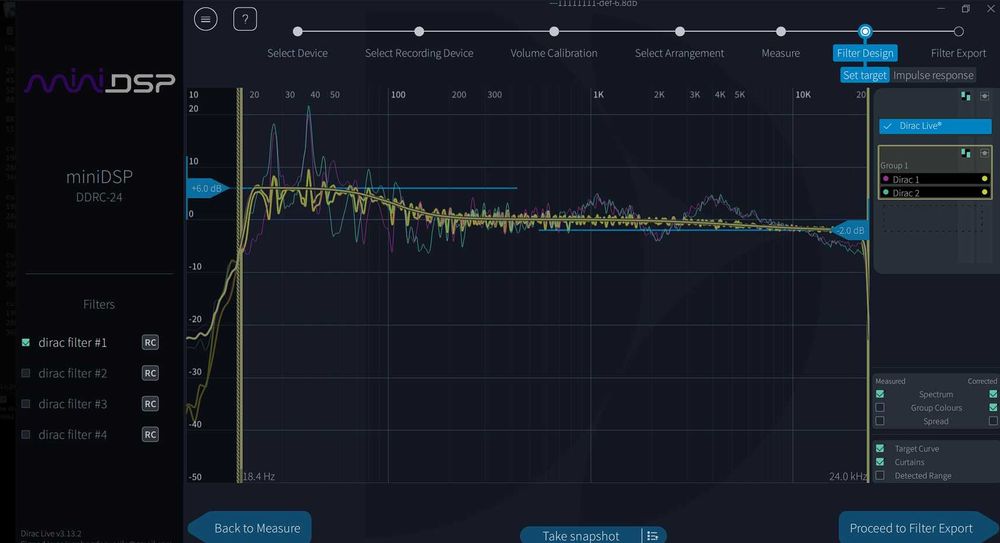Click the magenta dot beside Dirac 1
Screen dimensions: 1000x543
(886, 179)
